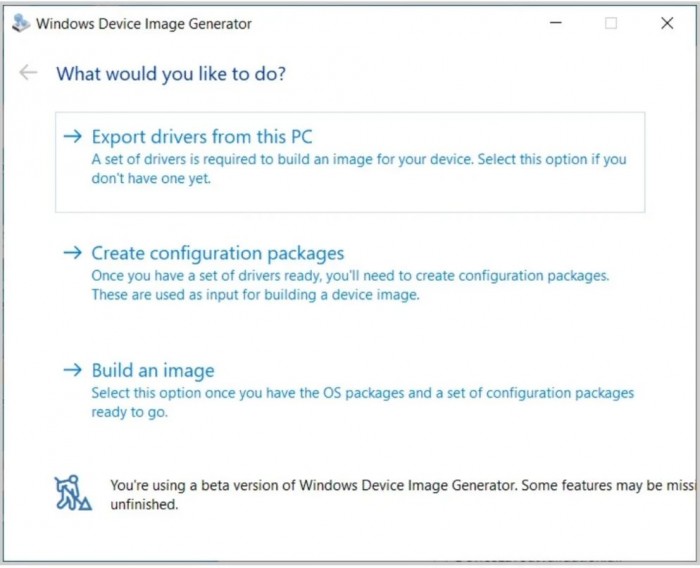Click the text 'Once you have a set of drivers ready'

pos(206,276)
